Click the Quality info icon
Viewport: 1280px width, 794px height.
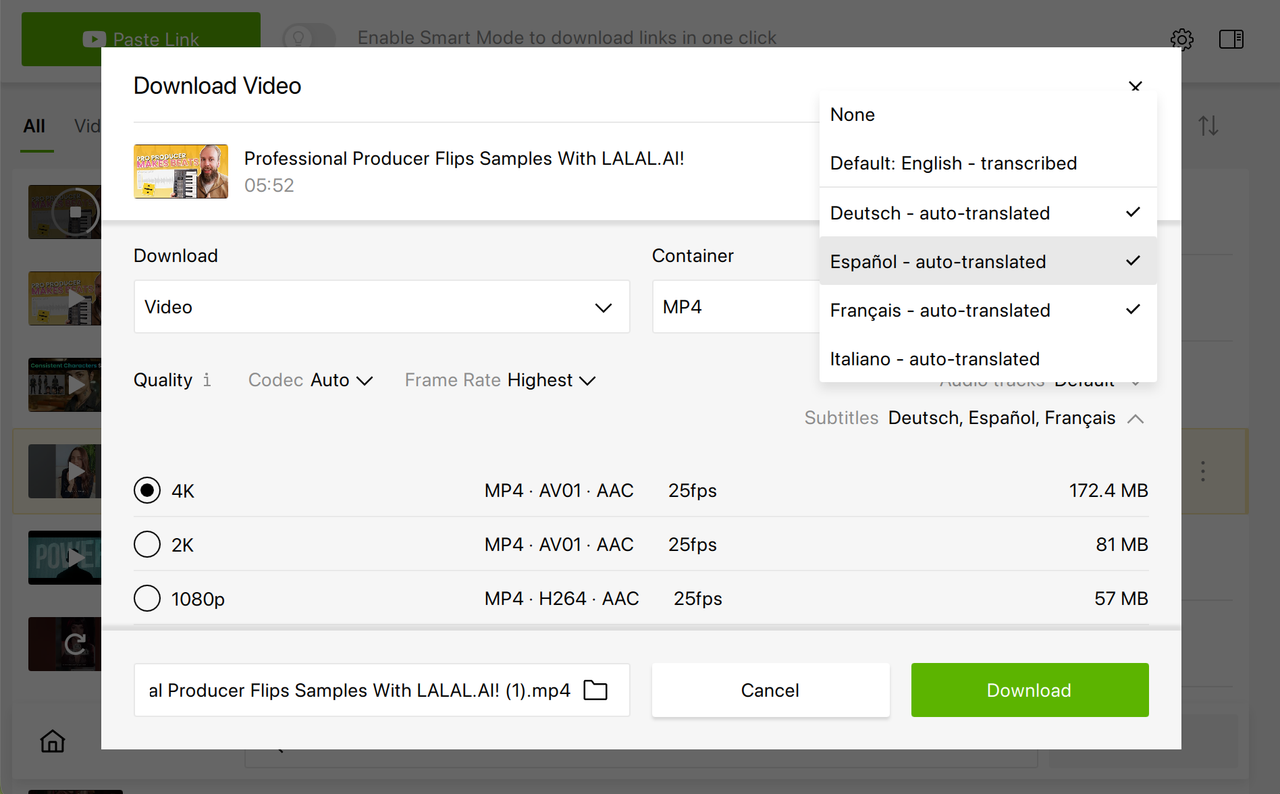click(x=207, y=380)
